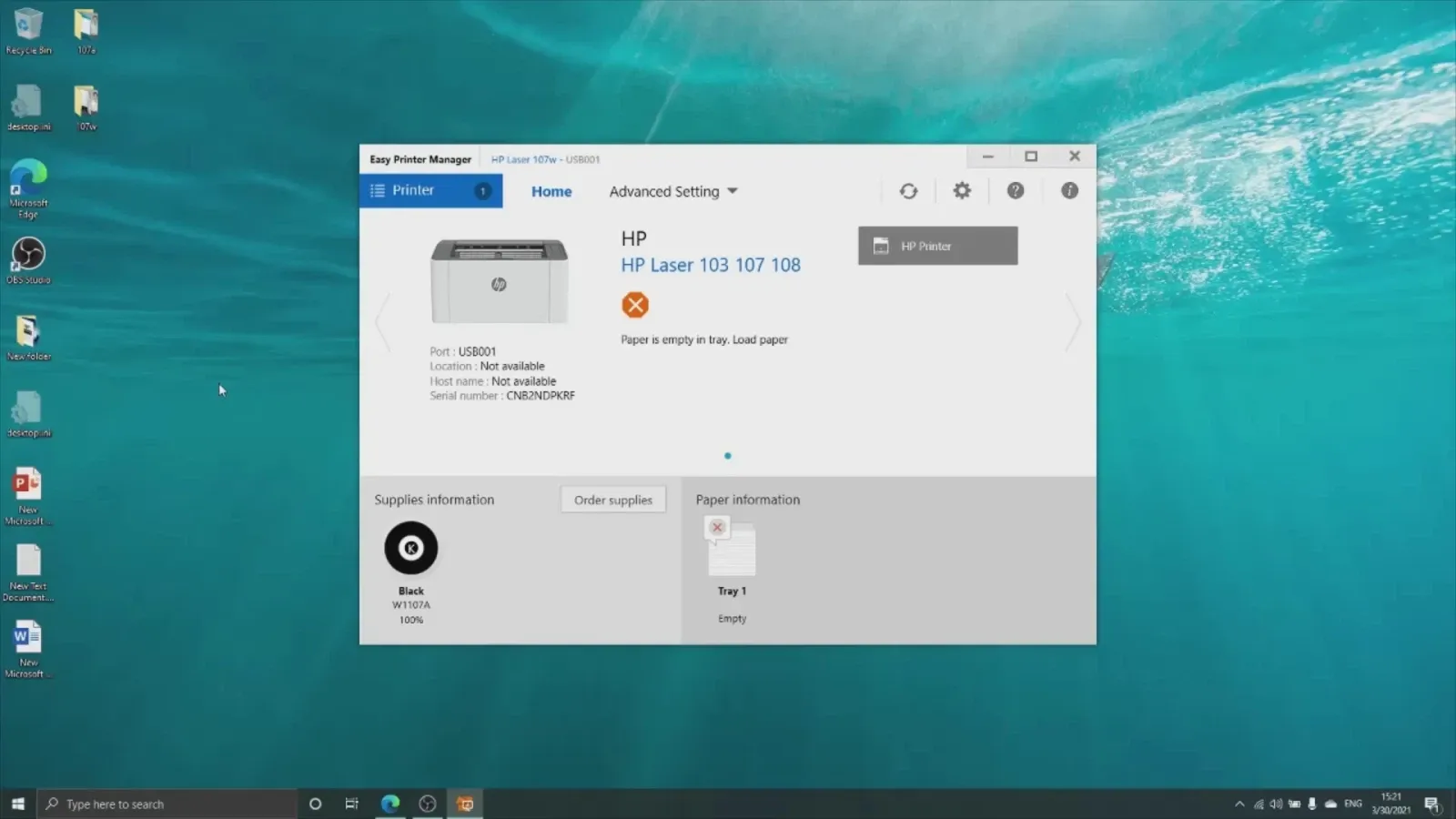The height and width of the screenshot is (819, 1456).
Task: Click the W1107A cartridge model text
Action: [411, 605]
